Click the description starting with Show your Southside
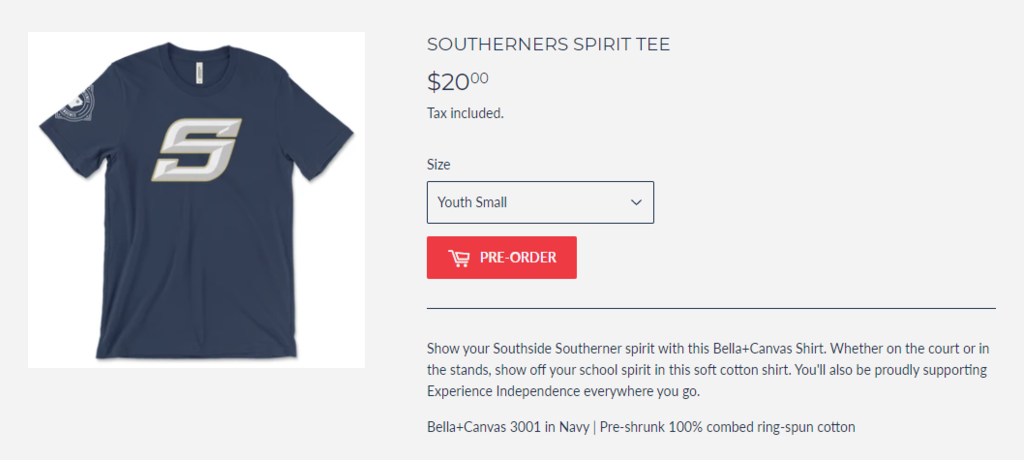The width and height of the screenshot is (1024, 460). (x=707, y=369)
